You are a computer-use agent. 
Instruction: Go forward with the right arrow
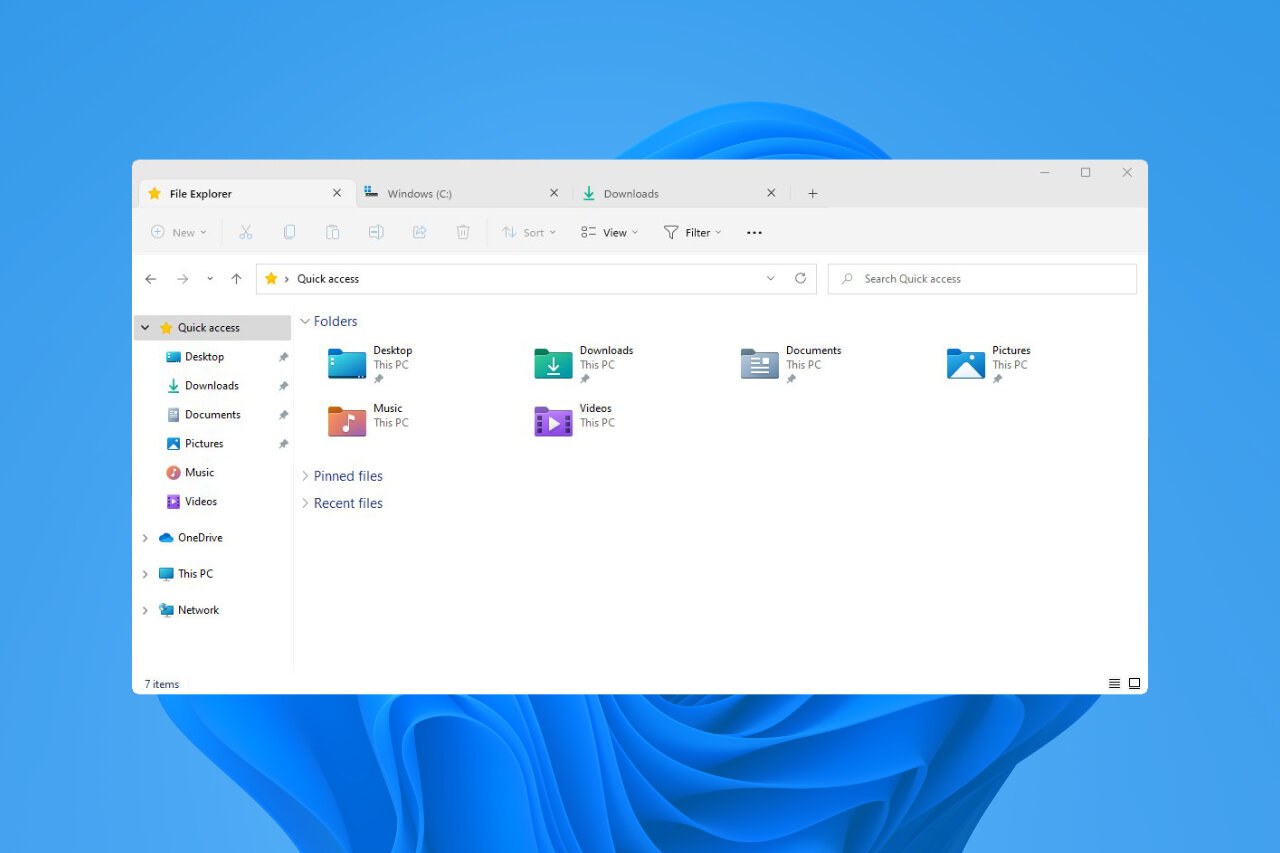182,279
